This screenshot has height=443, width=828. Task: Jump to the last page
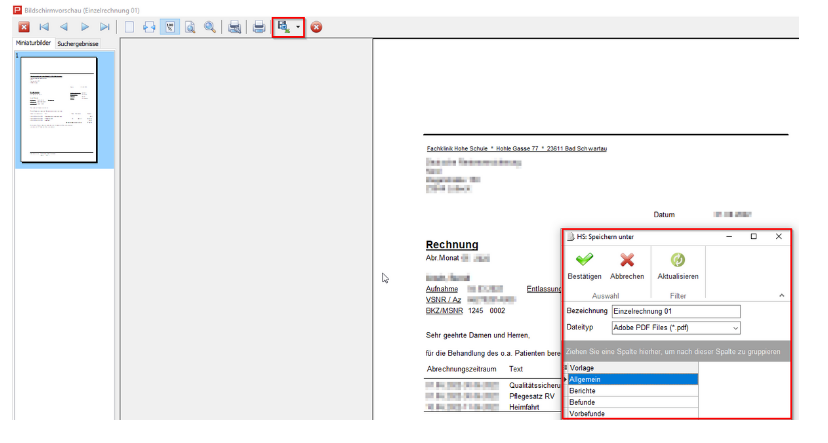coord(105,27)
